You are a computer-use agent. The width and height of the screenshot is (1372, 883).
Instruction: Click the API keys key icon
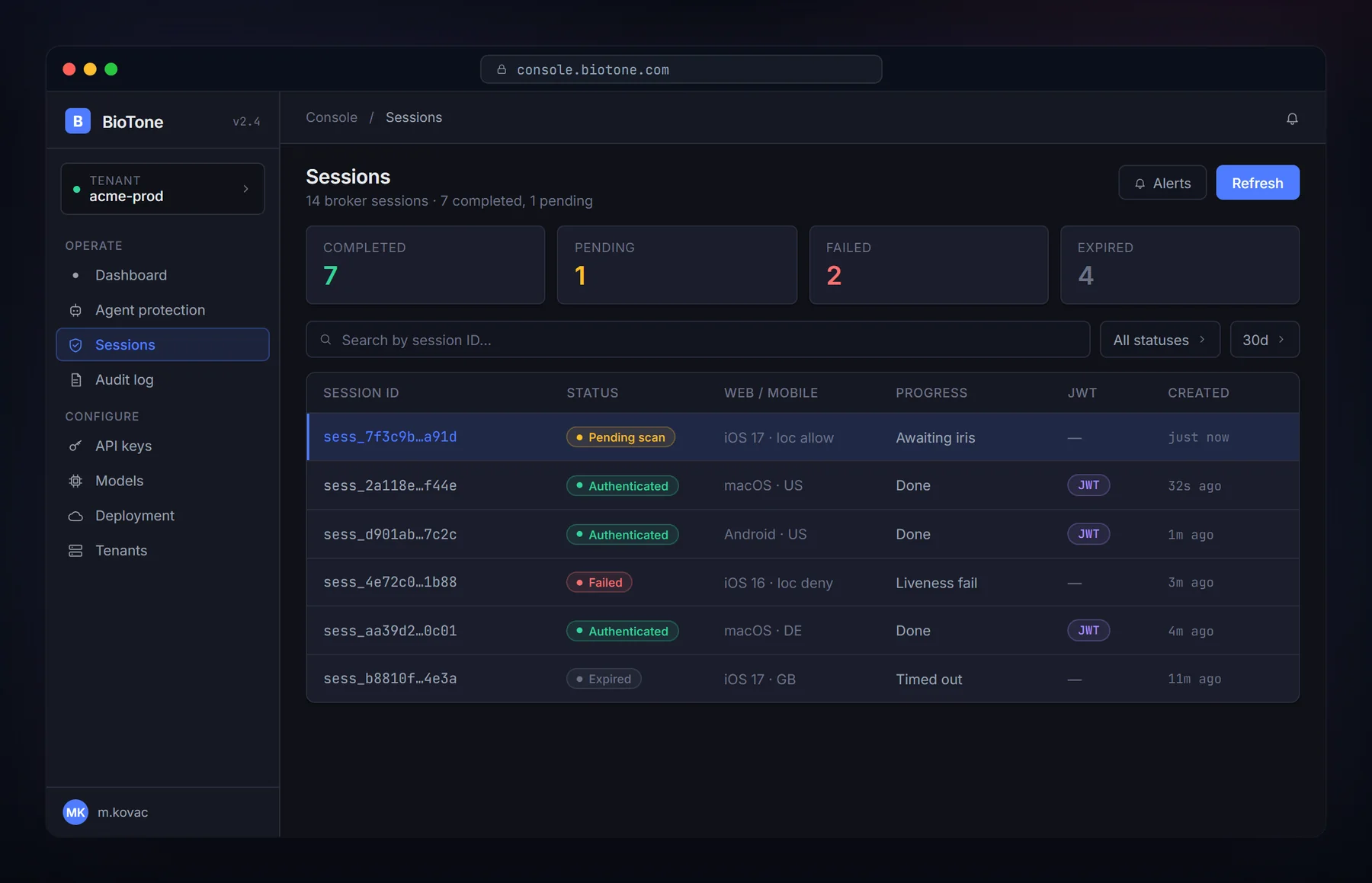pyautogui.click(x=75, y=446)
